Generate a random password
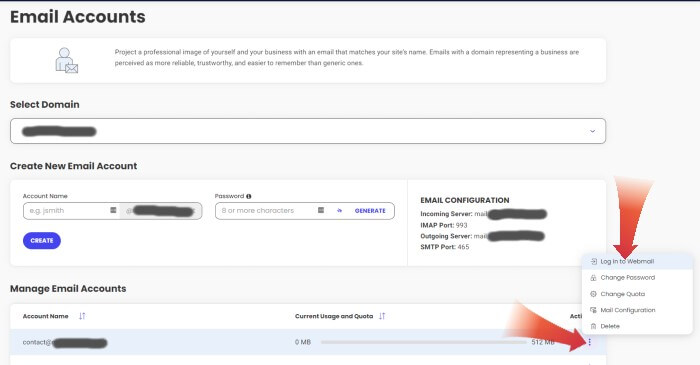The width and height of the screenshot is (700, 365). coord(370,211)
